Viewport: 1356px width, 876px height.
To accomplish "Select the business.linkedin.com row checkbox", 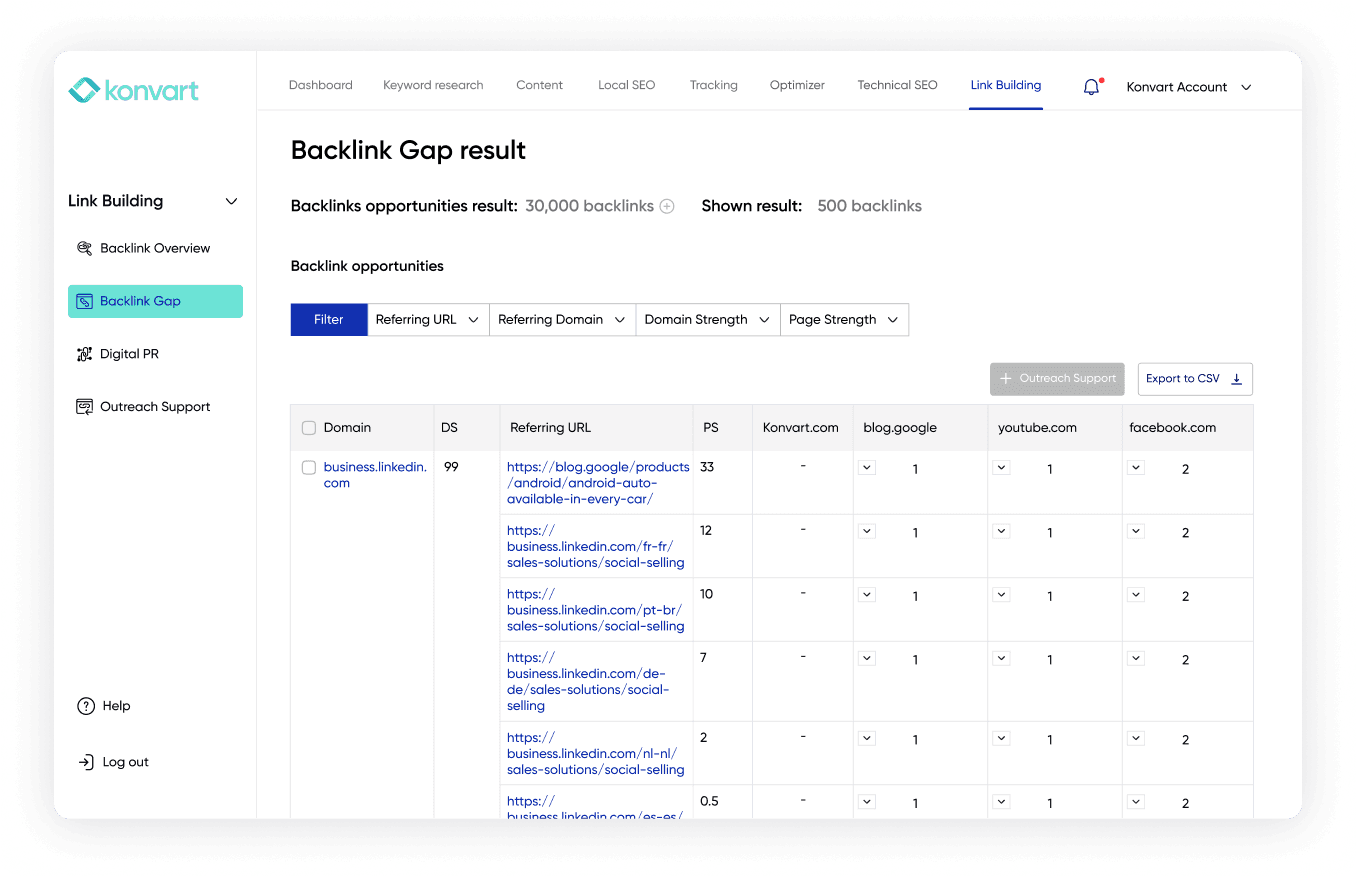I will 308,467.
